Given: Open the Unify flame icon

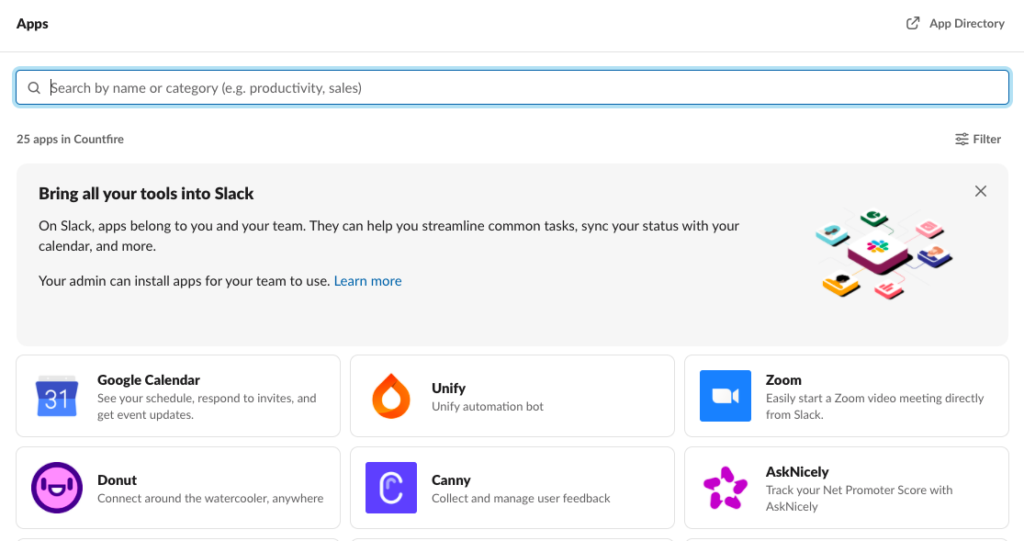Looking at the screenshot, I should pos(391,396).
